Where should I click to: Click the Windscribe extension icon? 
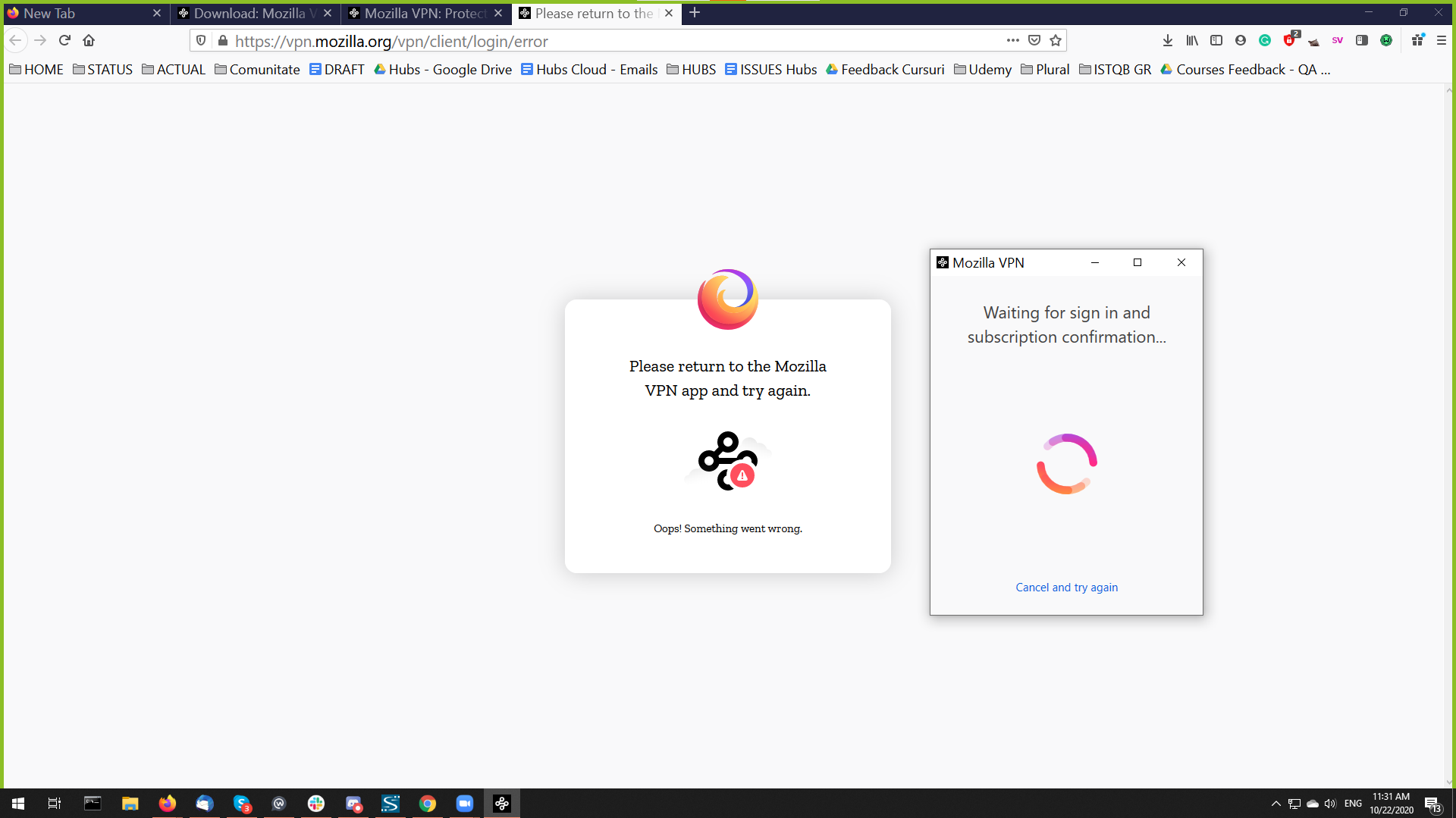point(1387,40)
